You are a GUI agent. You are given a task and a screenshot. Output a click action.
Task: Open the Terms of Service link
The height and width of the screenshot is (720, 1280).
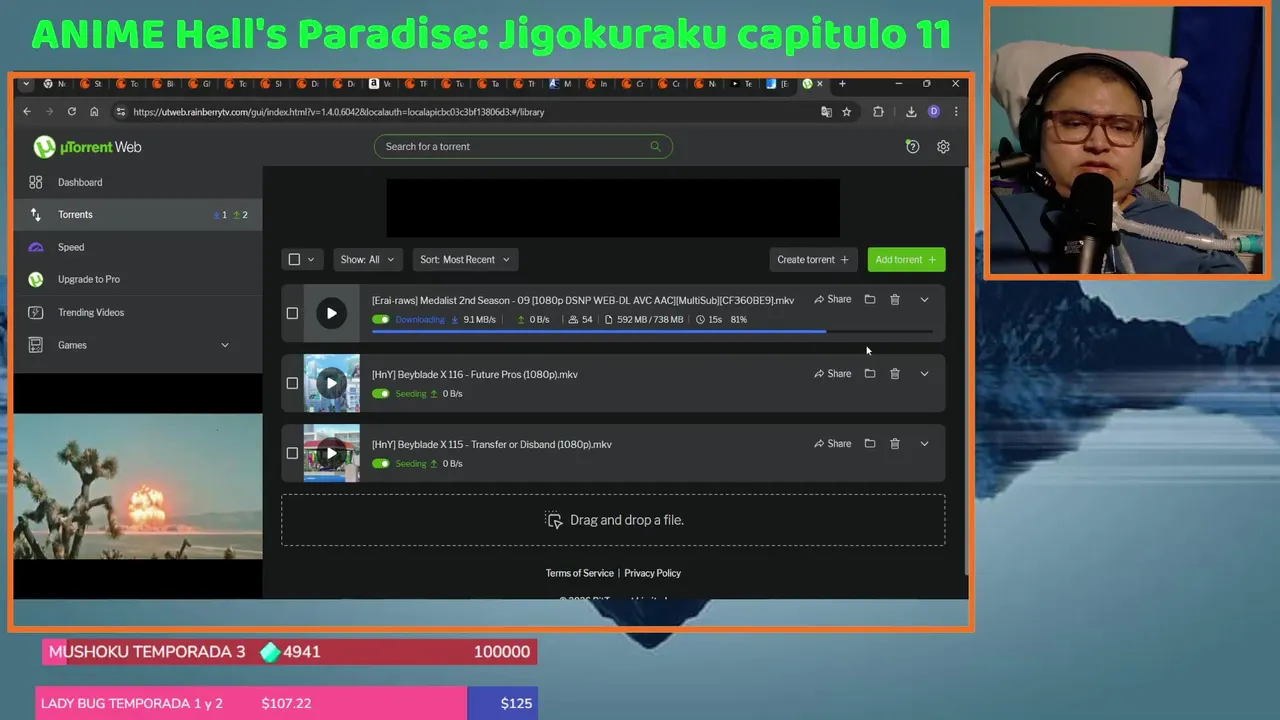tap(580, 573)
